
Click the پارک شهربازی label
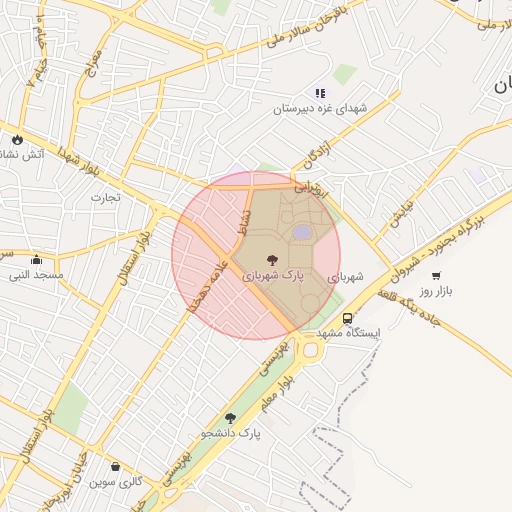pyautogui.click(x=273, y=276)
